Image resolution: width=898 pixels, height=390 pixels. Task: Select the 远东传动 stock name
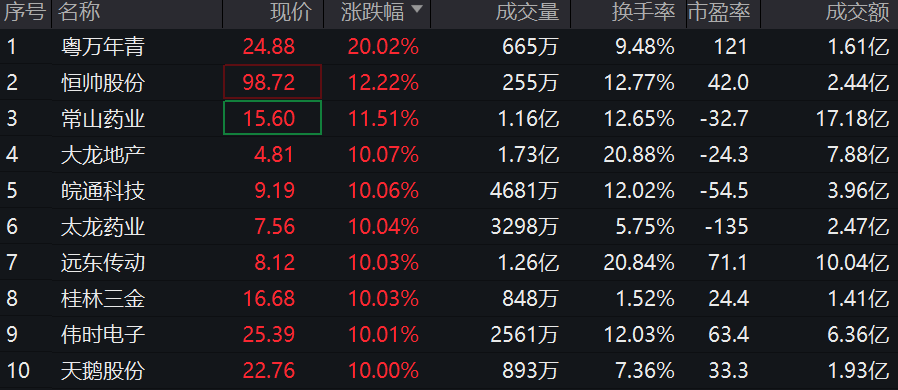pos(103,263)
